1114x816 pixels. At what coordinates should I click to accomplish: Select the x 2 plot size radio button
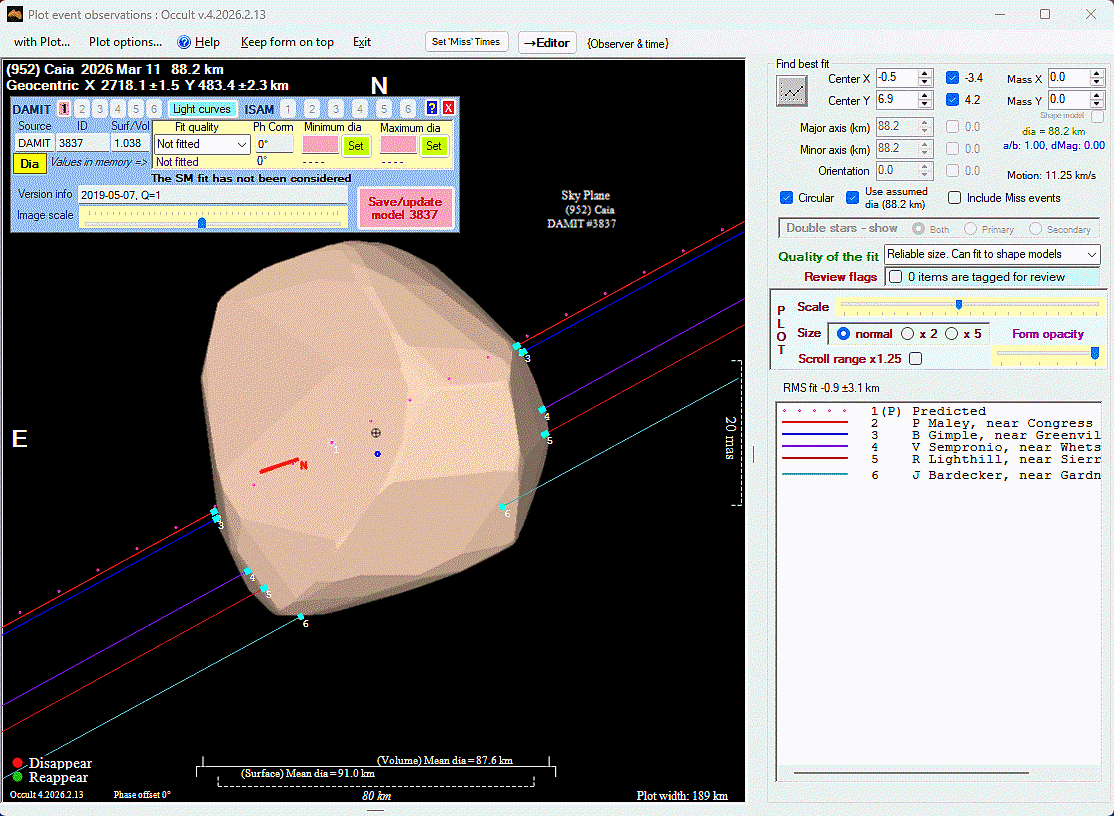pos(908,334)
